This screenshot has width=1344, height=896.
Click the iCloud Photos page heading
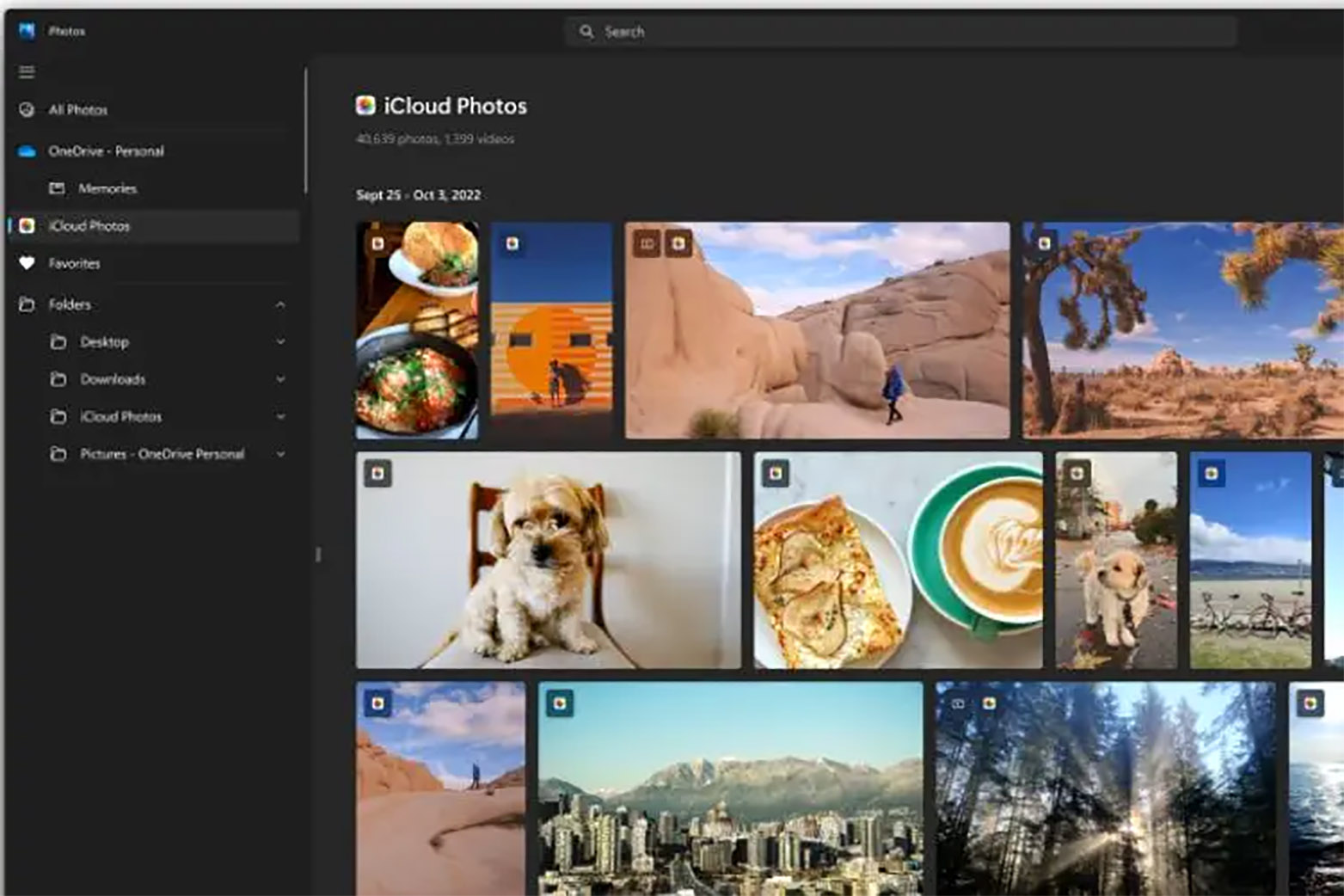click(455, 106)
